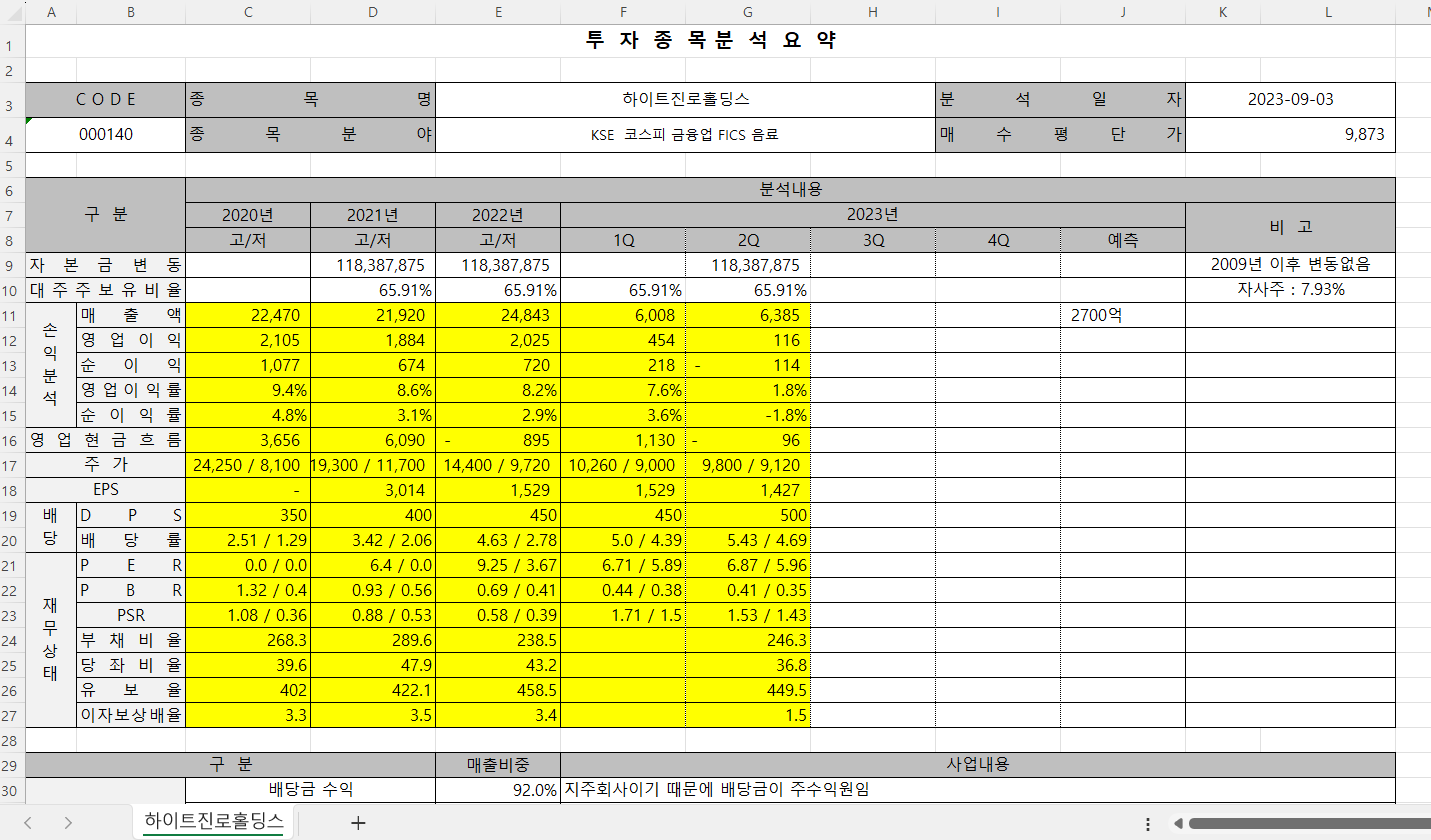Go to the previous sheet with left arrow
Screen dimensions: 1431x840
pos(28,823)
